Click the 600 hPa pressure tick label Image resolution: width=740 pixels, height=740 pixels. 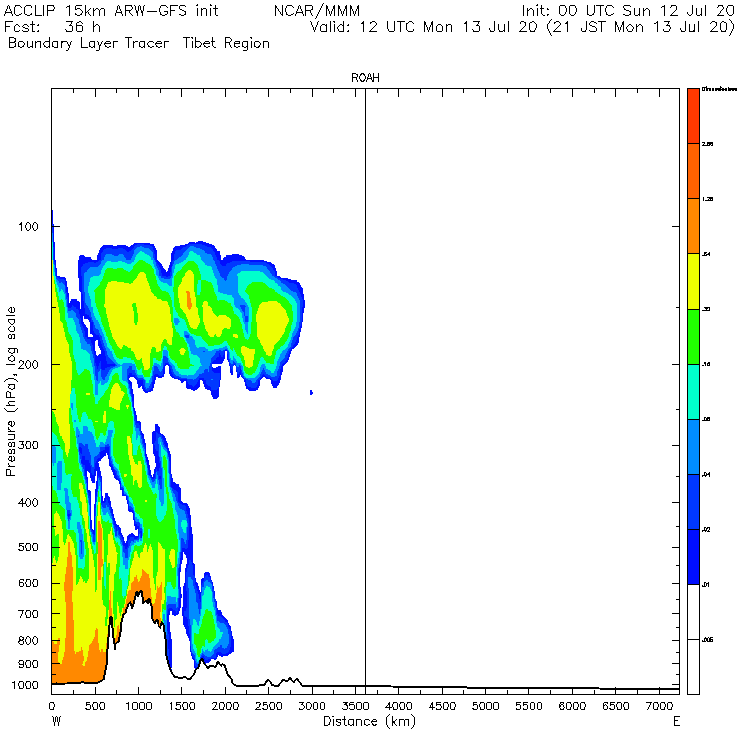coord(28,583)
